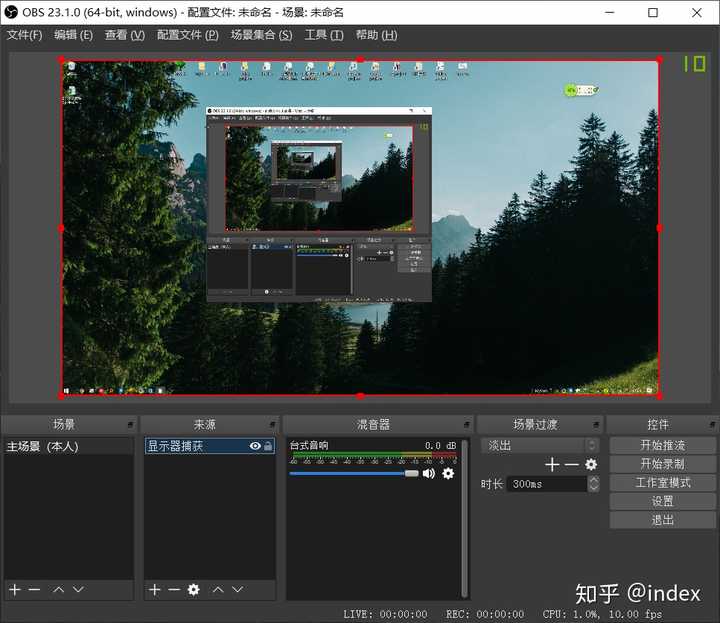Remove scene transition with minus icon
Screen dimensions: 720x623
coord(571,465)
